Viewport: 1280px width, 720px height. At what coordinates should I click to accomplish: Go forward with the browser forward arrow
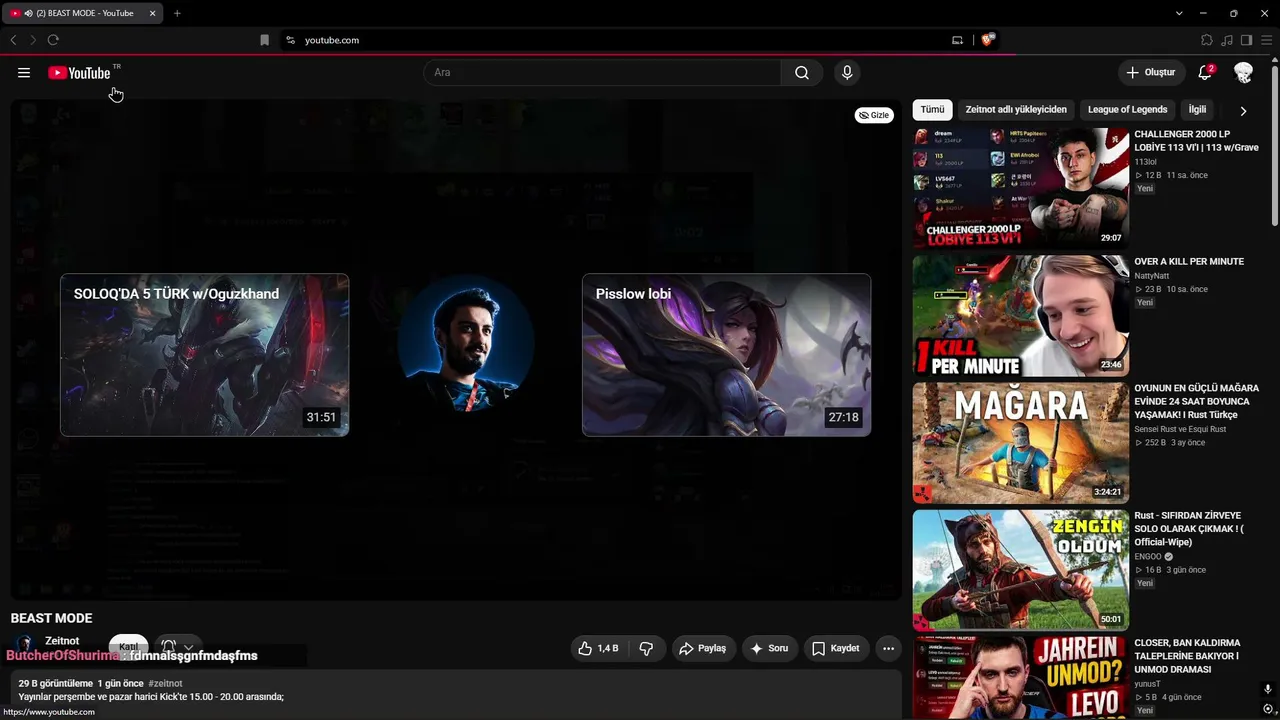click(32, 40)
